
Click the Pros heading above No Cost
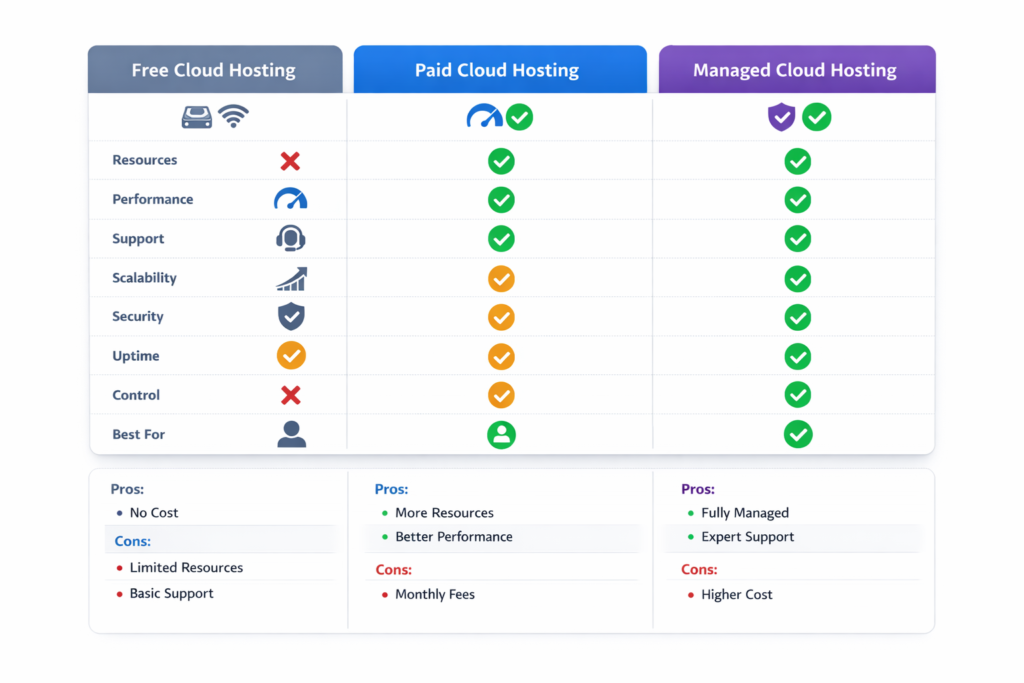coord(127,489)
